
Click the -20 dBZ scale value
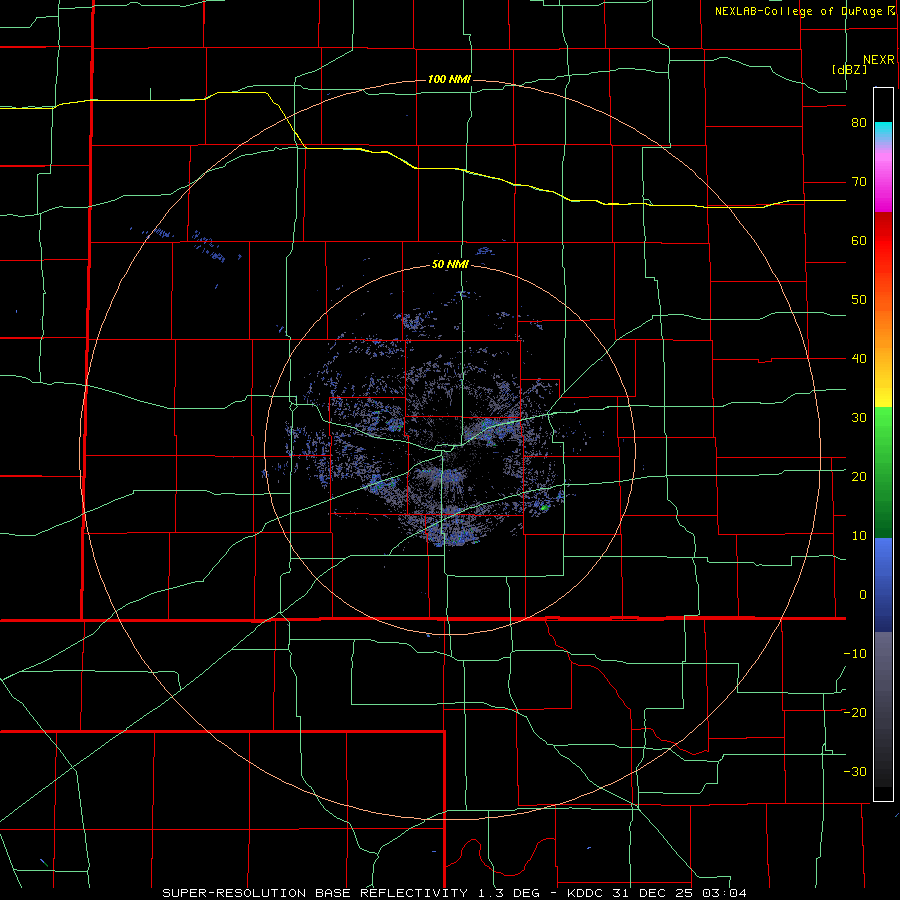pos(855,713)
